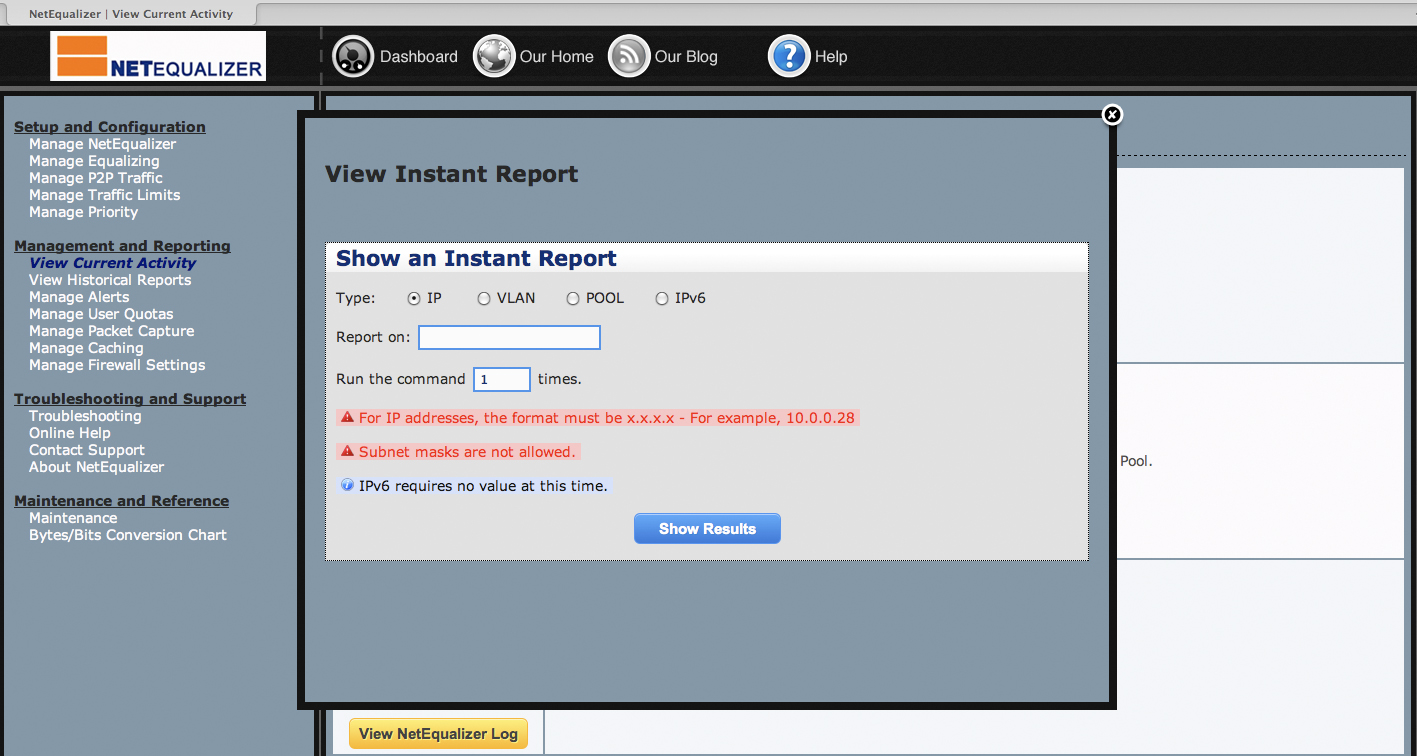The width and height of the screenshot is (1417, 756).
Task: Click the Dashboard gauge icon
Action: 352,56
